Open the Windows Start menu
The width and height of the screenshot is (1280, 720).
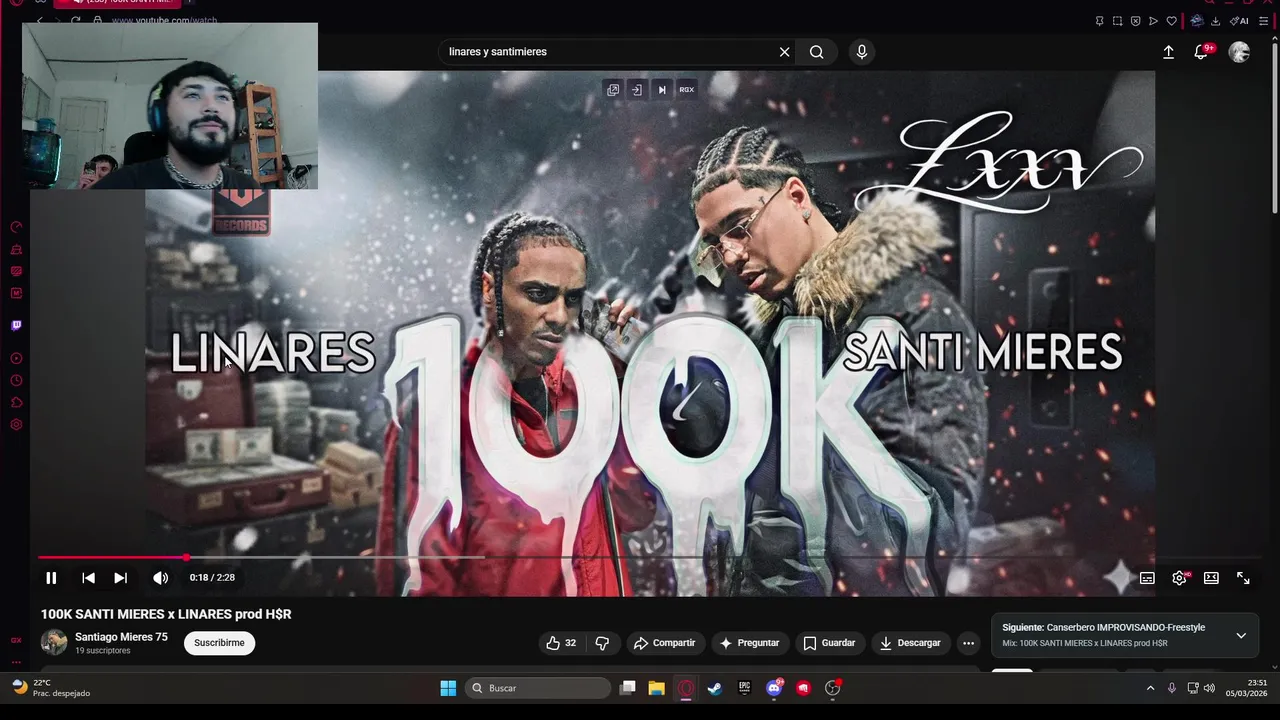pos(448,688)
